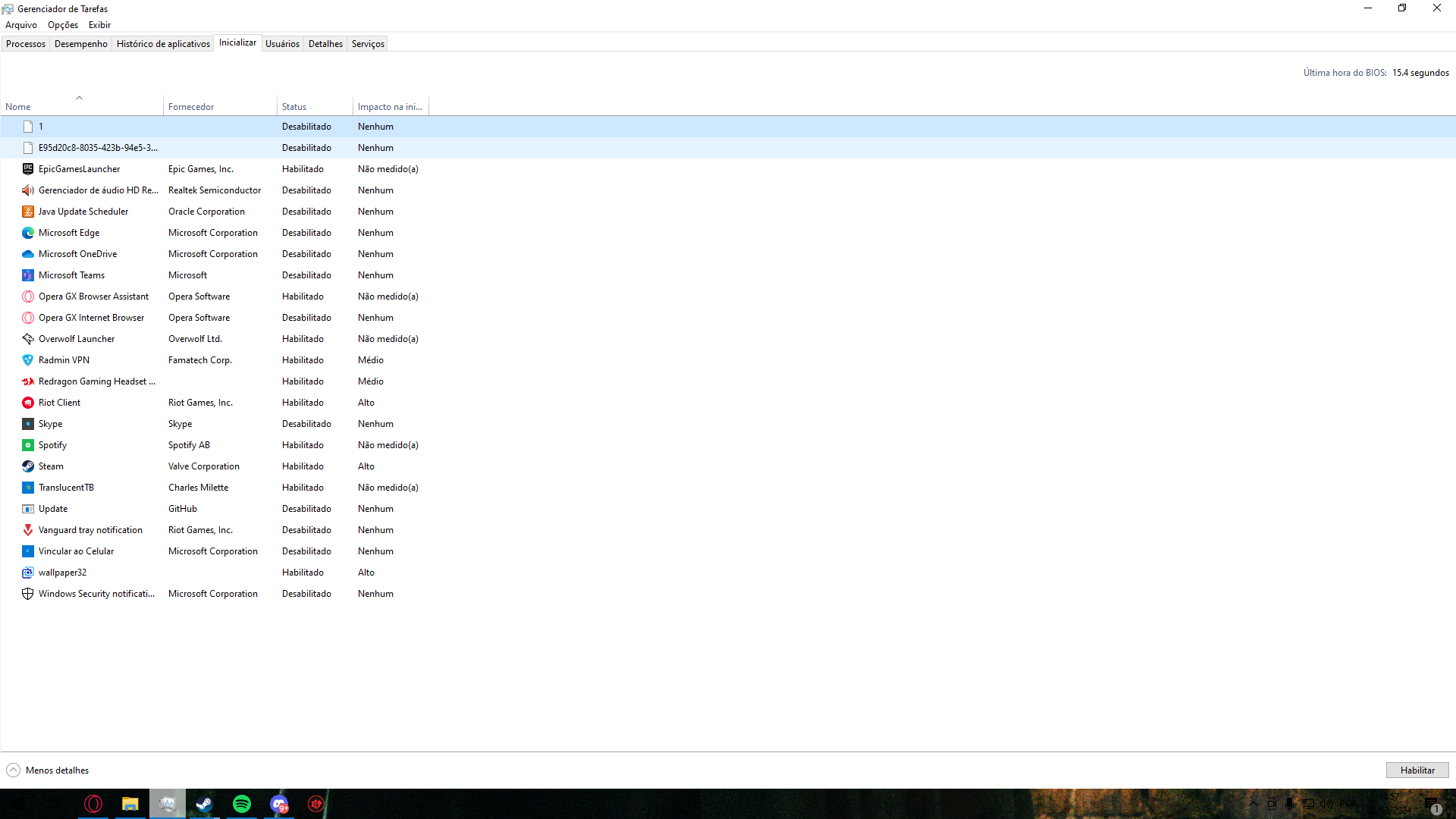Switch to the Desempenho tab

click(x=81, y=44)
